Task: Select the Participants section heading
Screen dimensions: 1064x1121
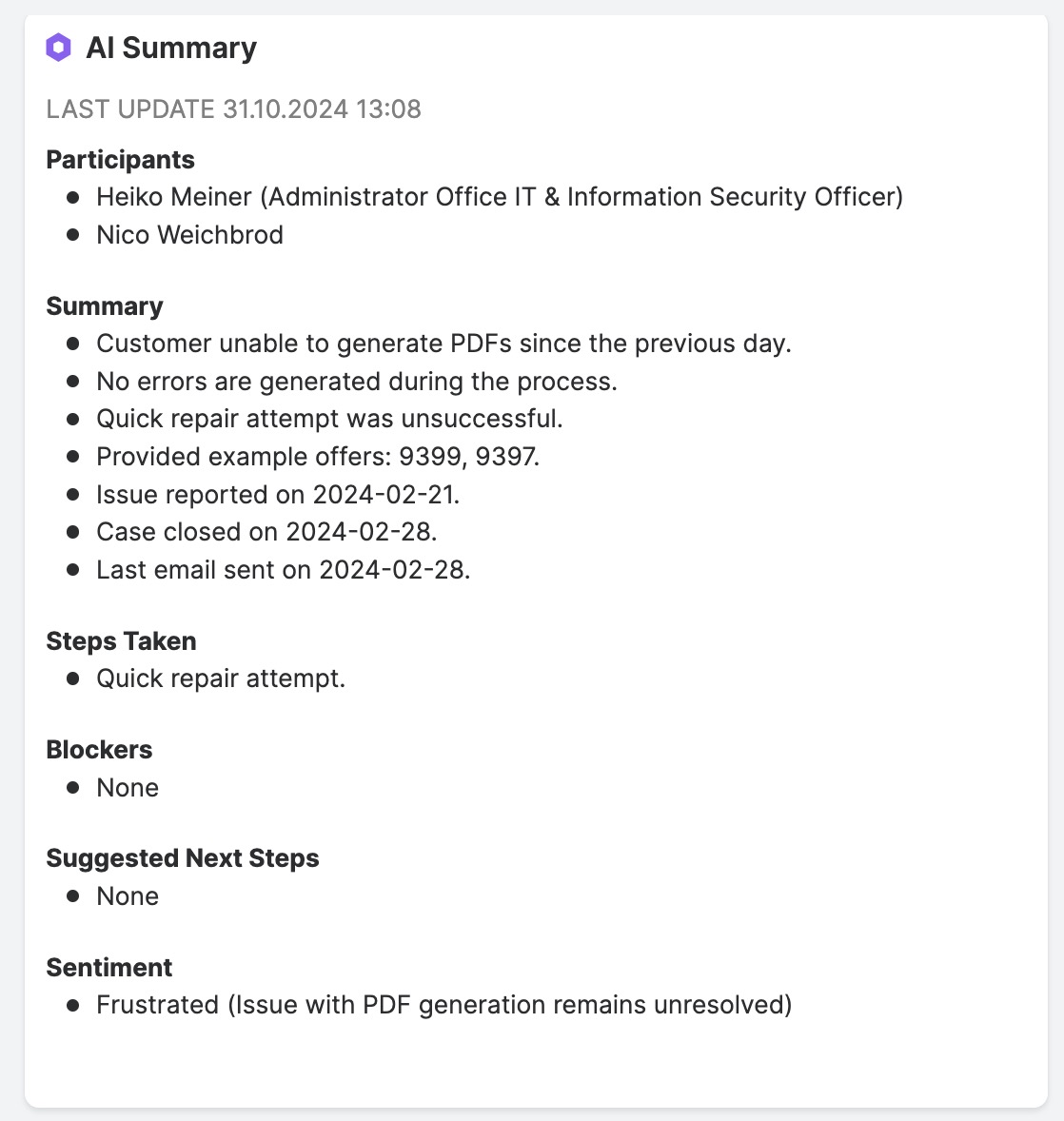Action: 120,160
